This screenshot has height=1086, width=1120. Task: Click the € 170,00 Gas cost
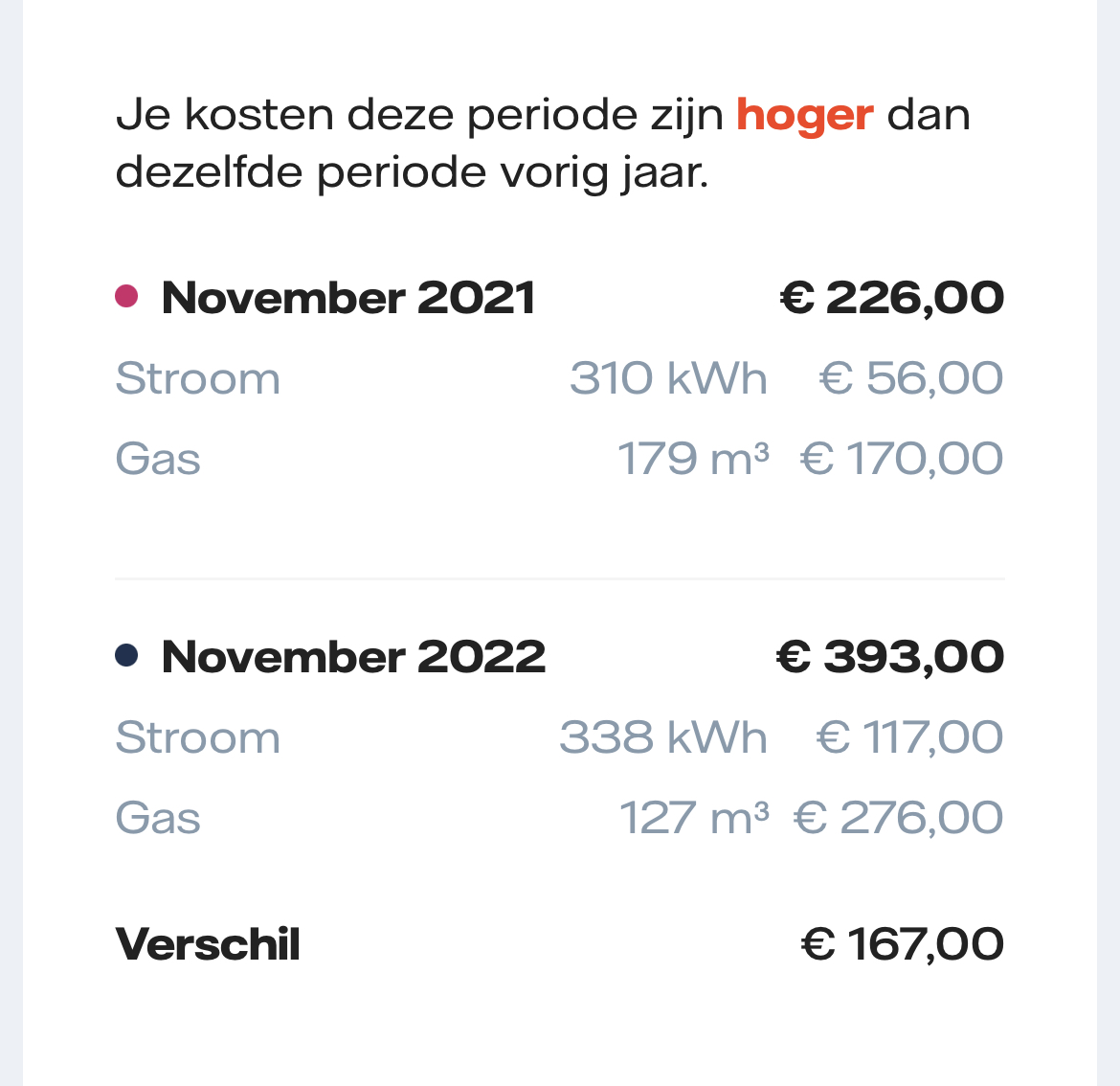(x=901, y=459)
